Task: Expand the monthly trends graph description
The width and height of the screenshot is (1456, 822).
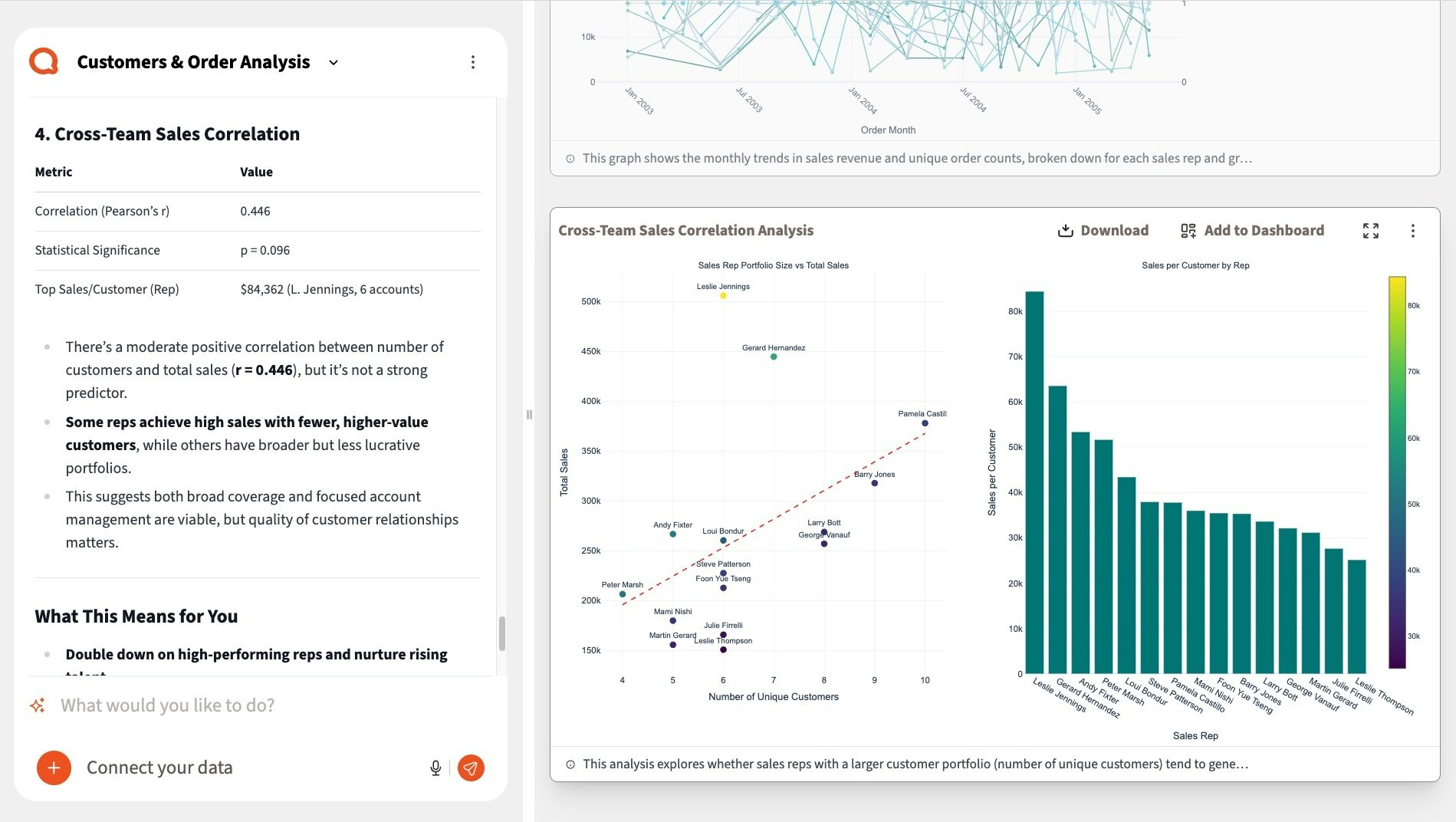Action: click(x=916, y=159)
